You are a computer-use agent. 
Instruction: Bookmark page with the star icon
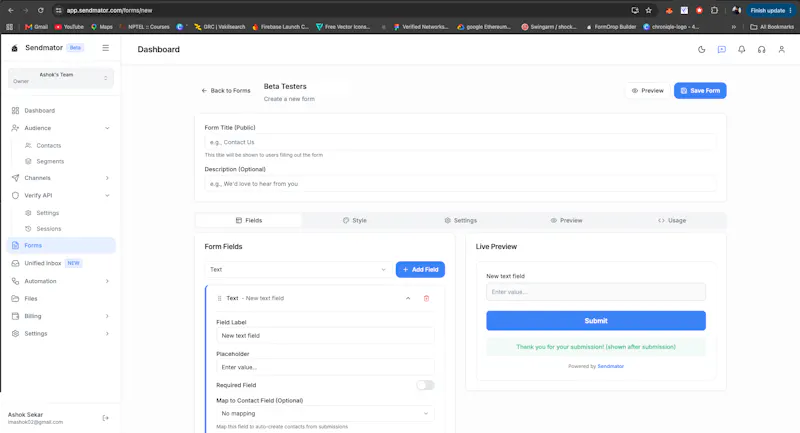coord(648,10)
